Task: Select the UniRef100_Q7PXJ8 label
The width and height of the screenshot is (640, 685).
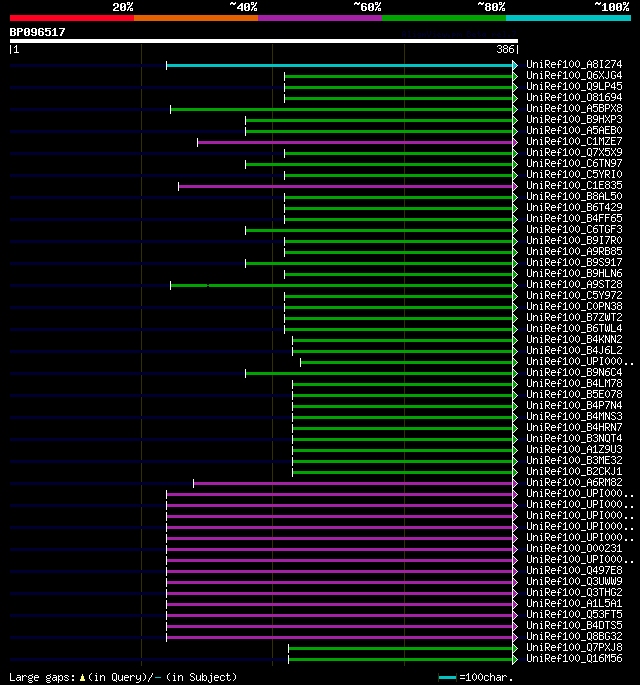Action: click(574, 647)
